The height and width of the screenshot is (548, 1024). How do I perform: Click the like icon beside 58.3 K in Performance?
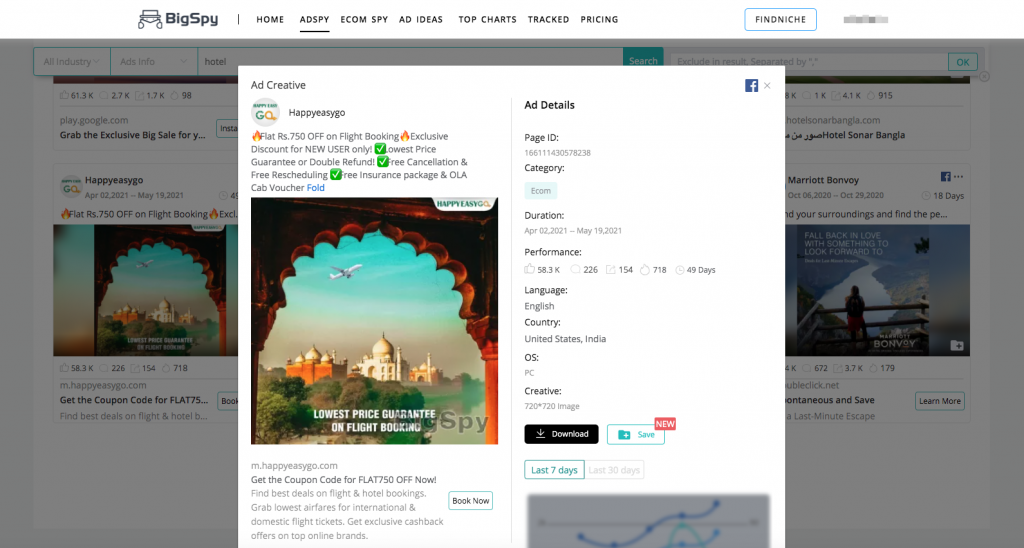pyautogui.click(x=529, y=269)
